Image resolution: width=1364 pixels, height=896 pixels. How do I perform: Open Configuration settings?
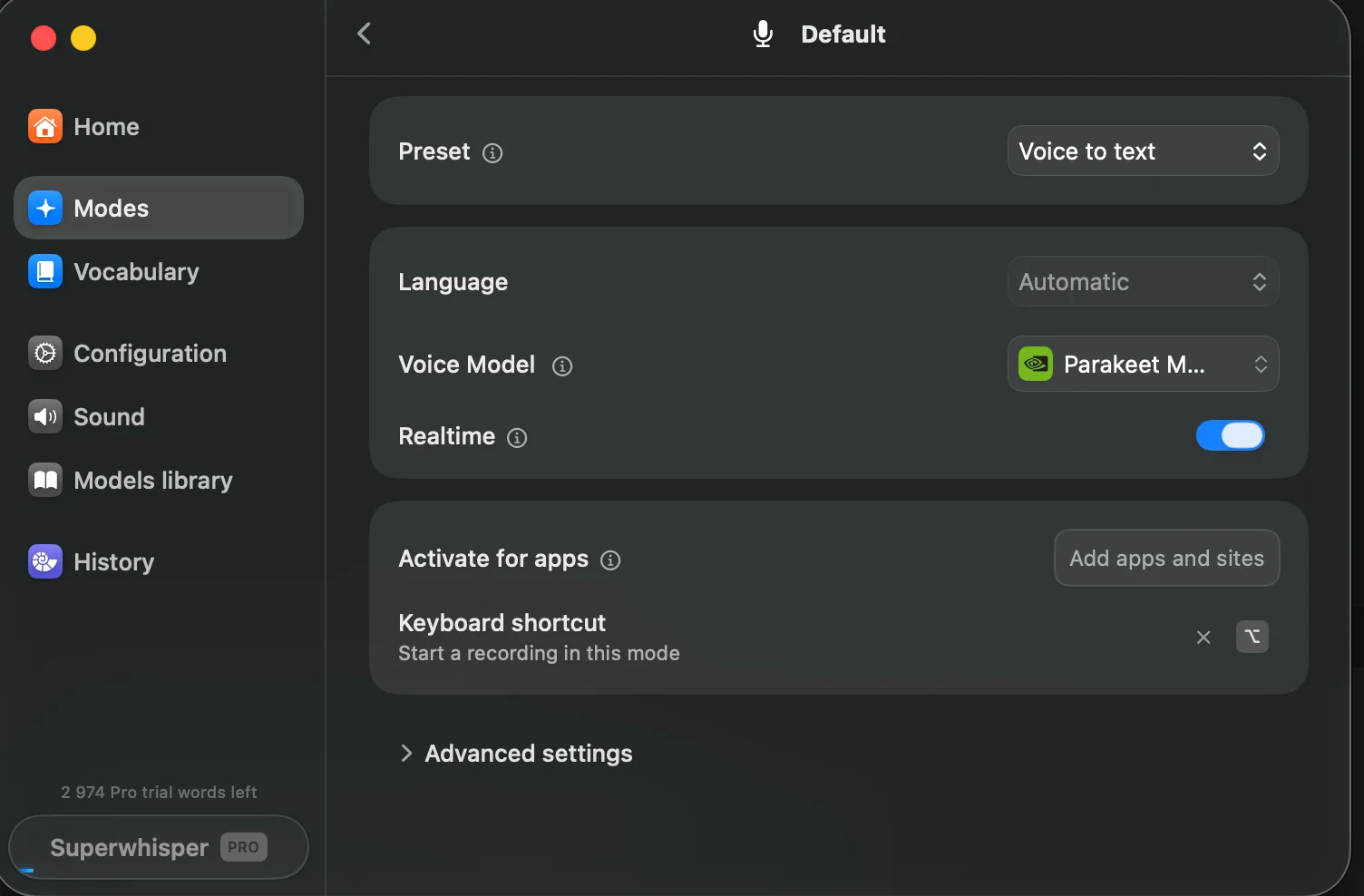tap(159, 353)
